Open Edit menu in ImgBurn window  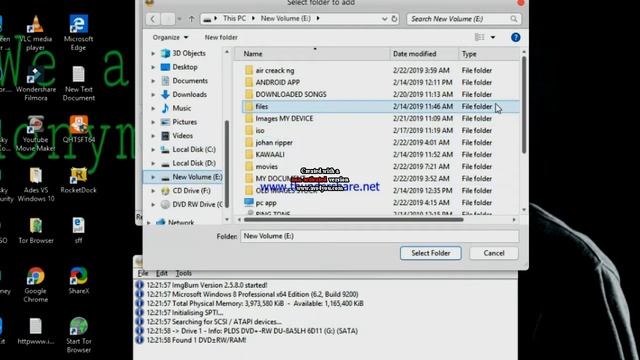click(162, 273)
